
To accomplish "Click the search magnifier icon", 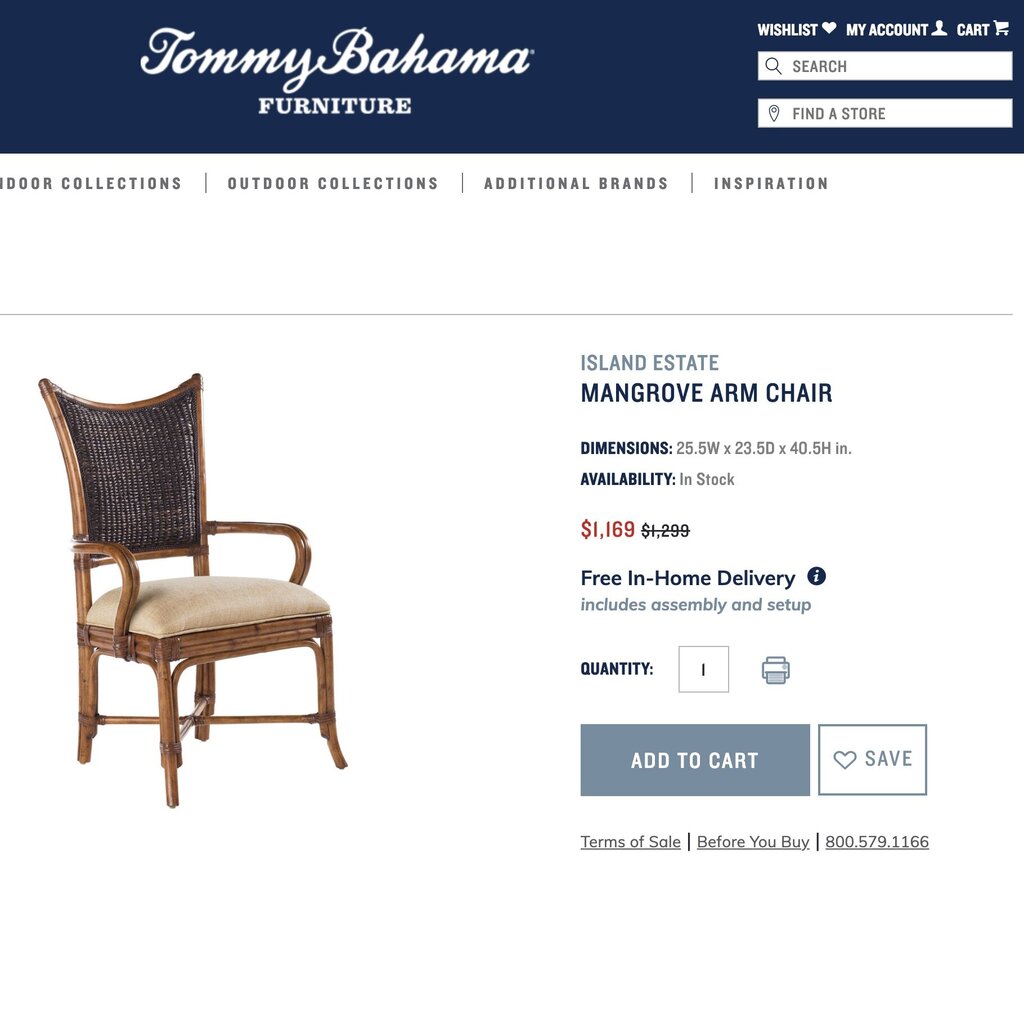I will pyautogui.click(x=773, y=66).
